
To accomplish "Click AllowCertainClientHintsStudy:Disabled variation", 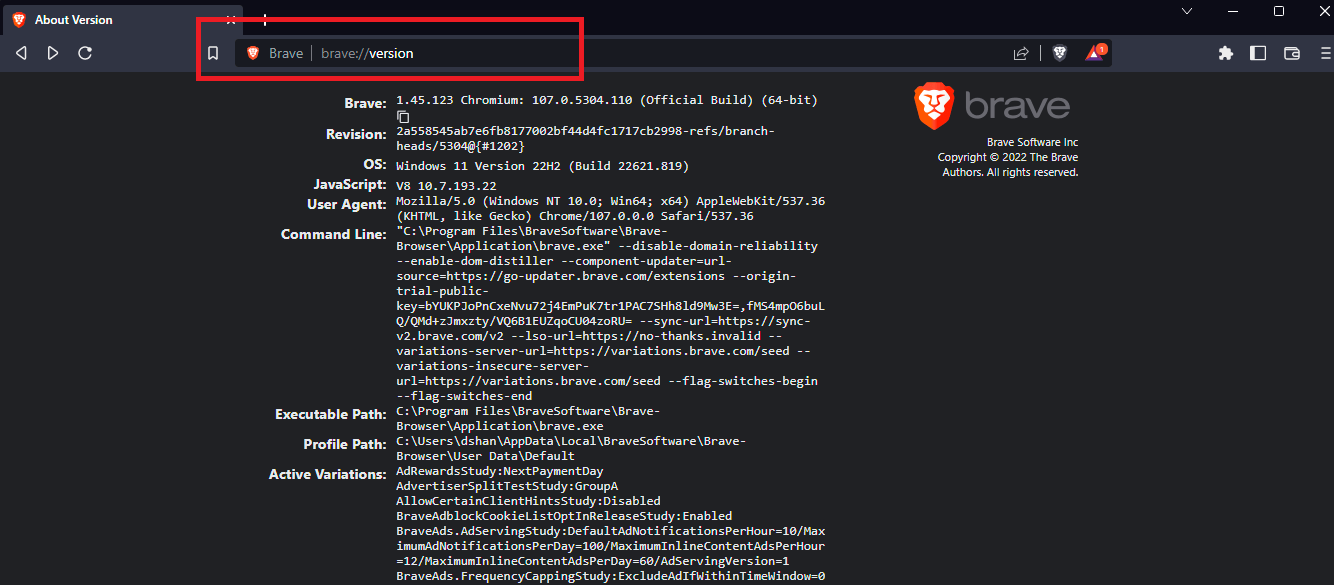I will click(528, 501).
